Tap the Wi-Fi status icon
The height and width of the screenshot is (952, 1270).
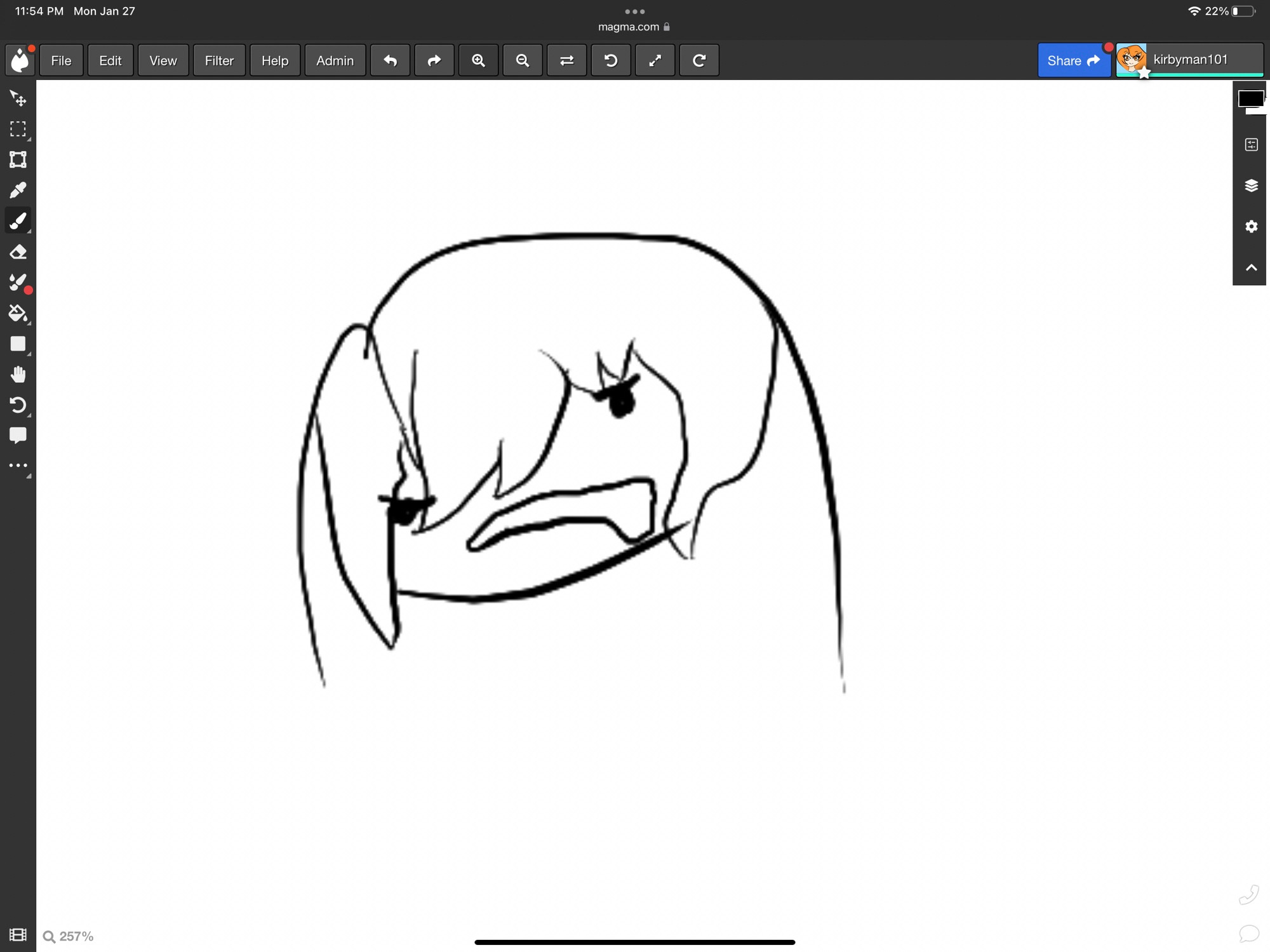pyautogui.click(x=1194, y=11)
